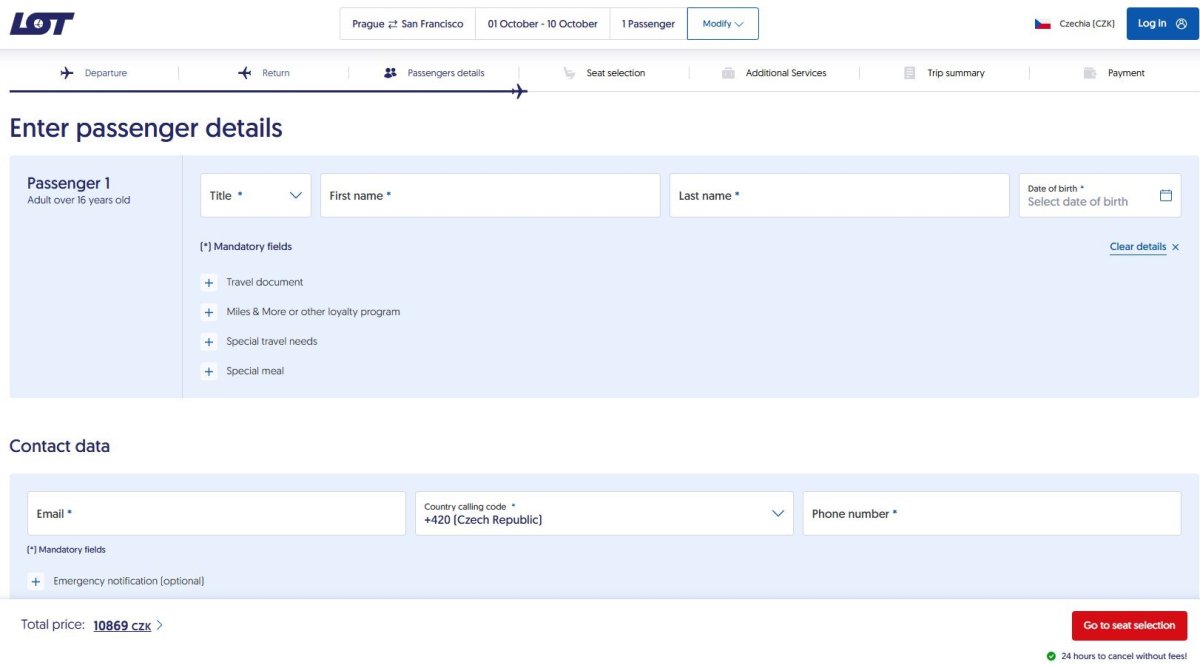The width and height of the screenshot is (1200, 668).
Task: Click the Passengers details people icon
Action: (390, 73)
